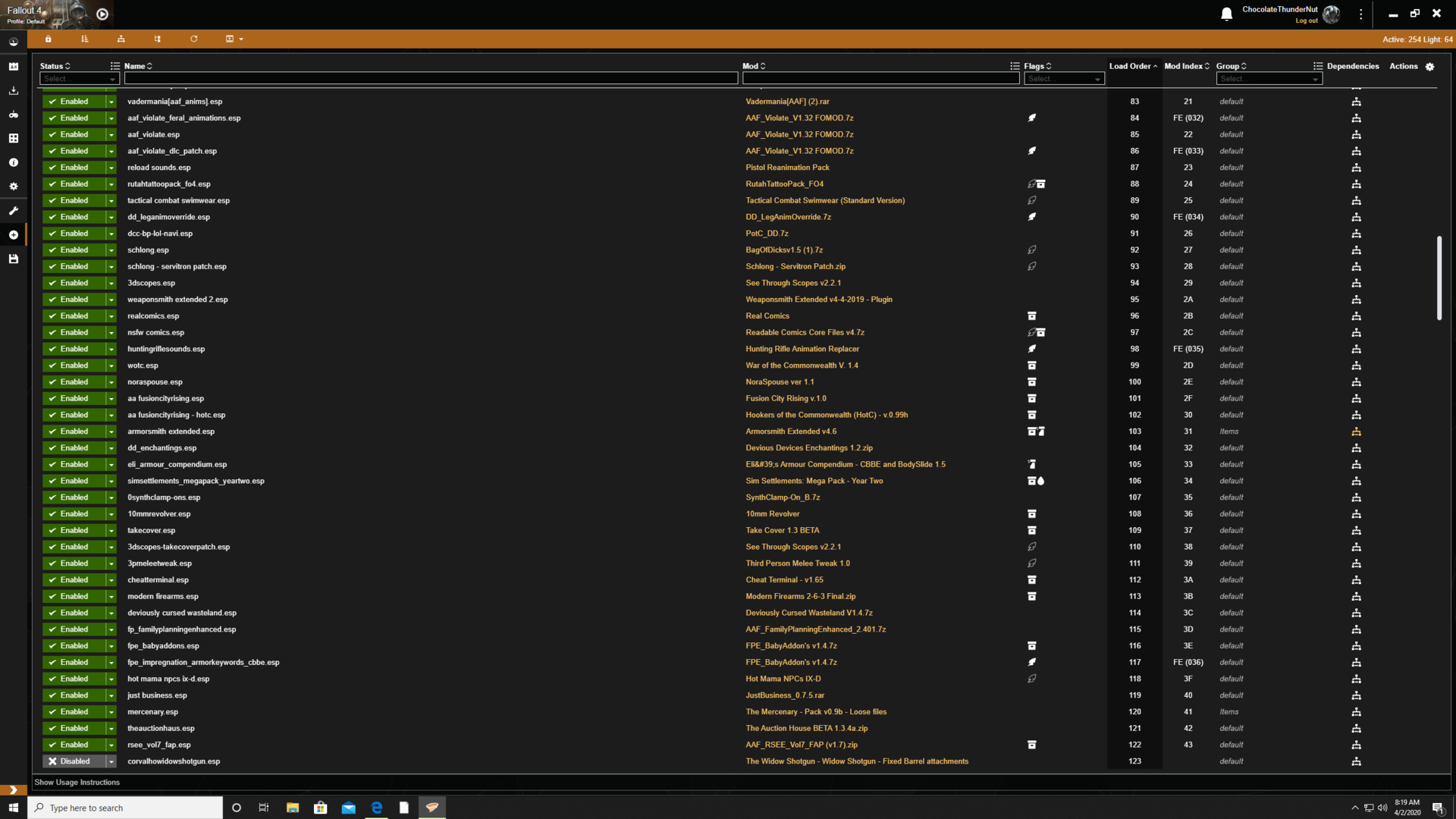Toggle the autosort lock in toolbar

pyautogui.click(x=48, y=39)
